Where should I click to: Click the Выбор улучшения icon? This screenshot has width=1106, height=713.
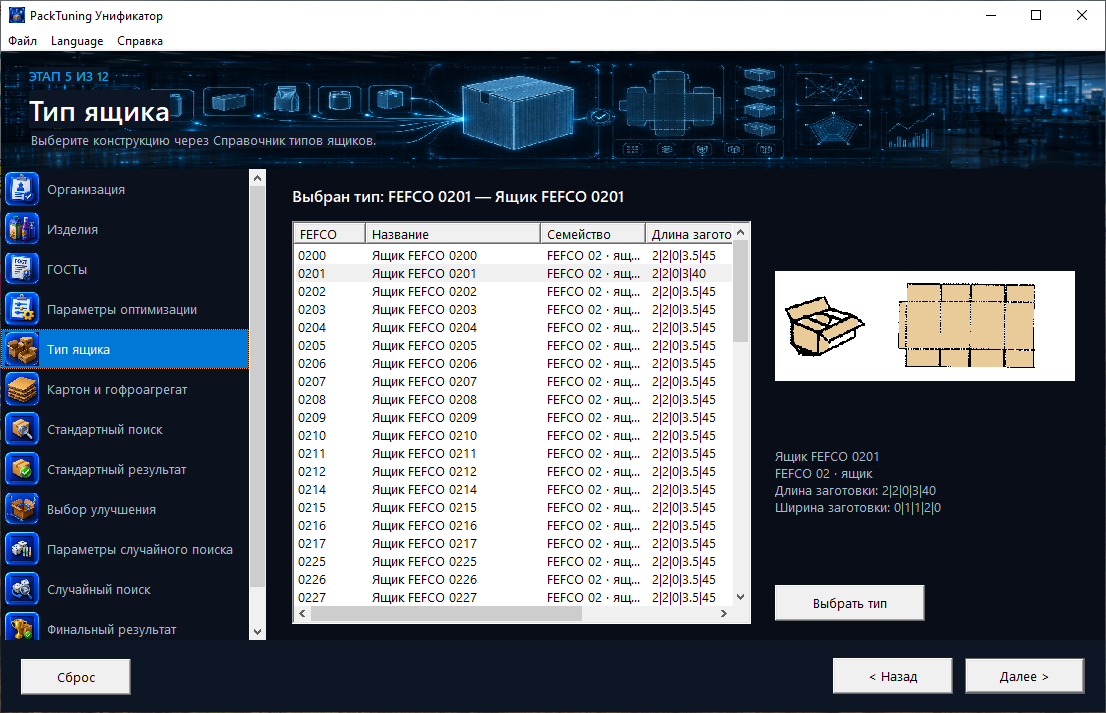tap(22, 509)
